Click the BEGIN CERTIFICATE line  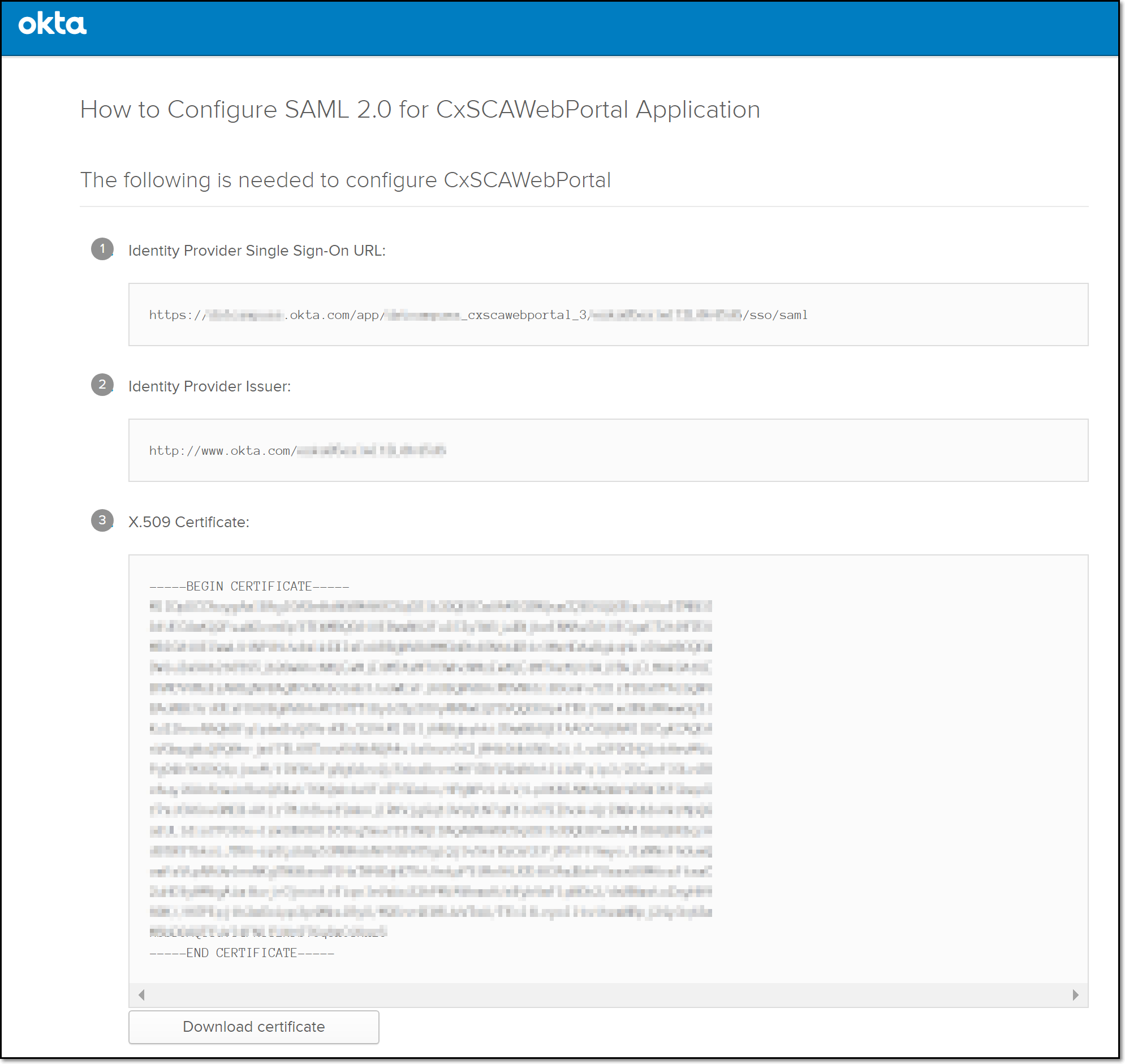[249, 586]
